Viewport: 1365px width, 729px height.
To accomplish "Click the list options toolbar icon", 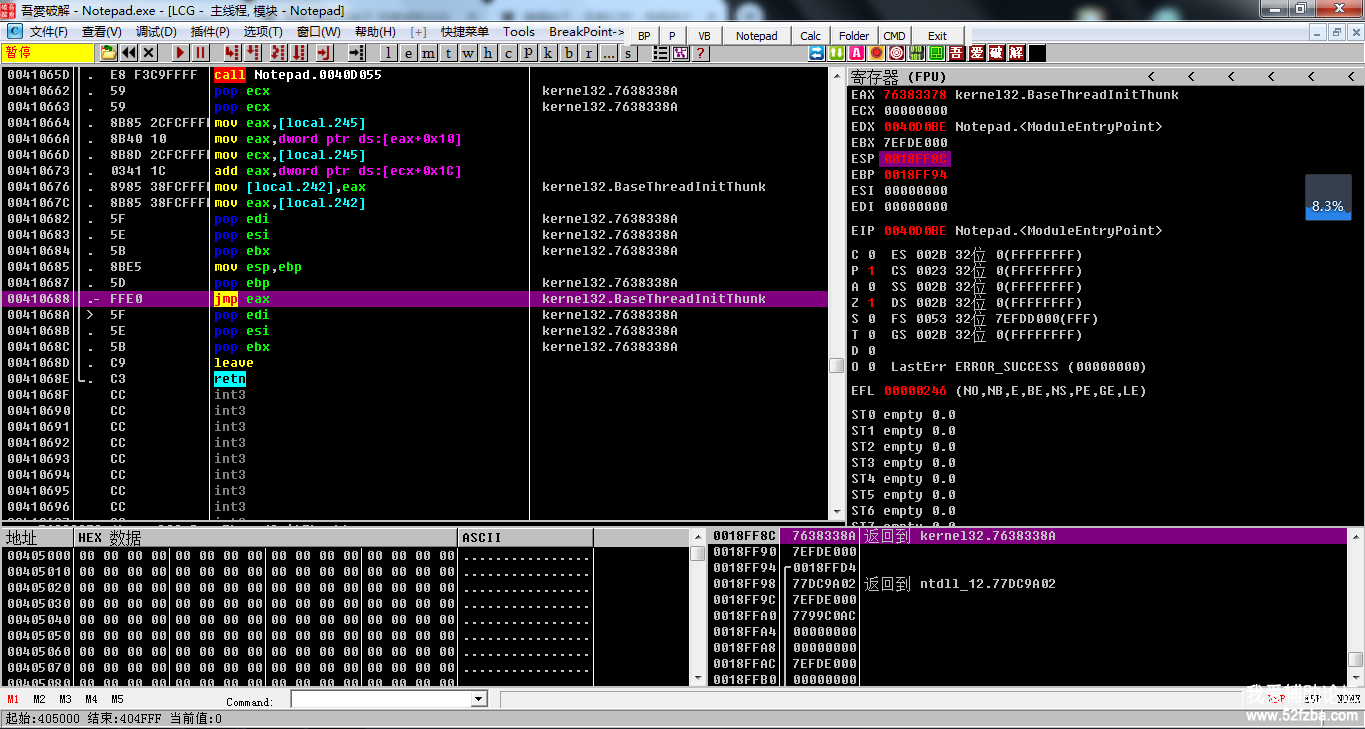I will [660, 53].
